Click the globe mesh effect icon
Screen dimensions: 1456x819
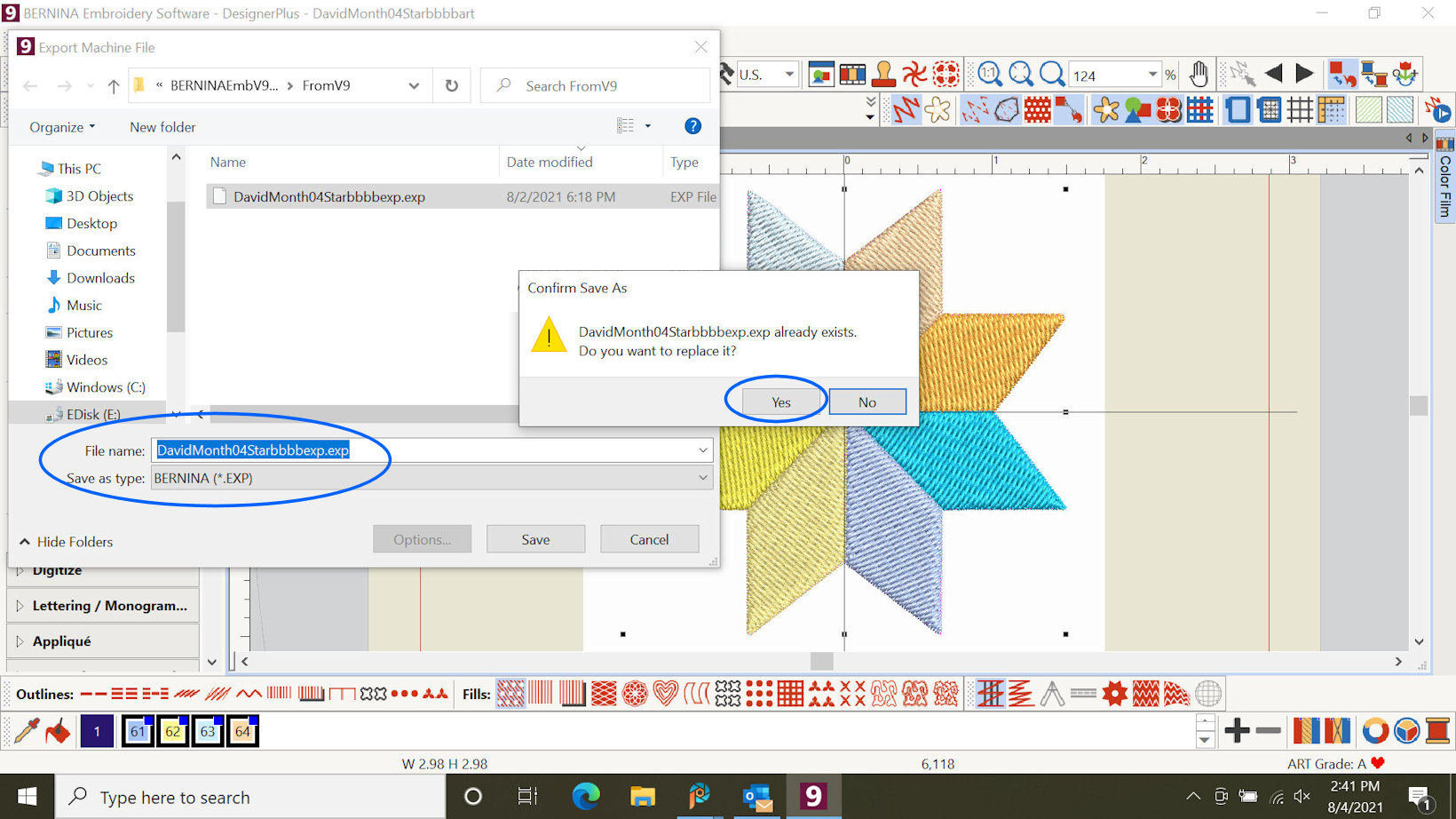(x=1208, y=694)
